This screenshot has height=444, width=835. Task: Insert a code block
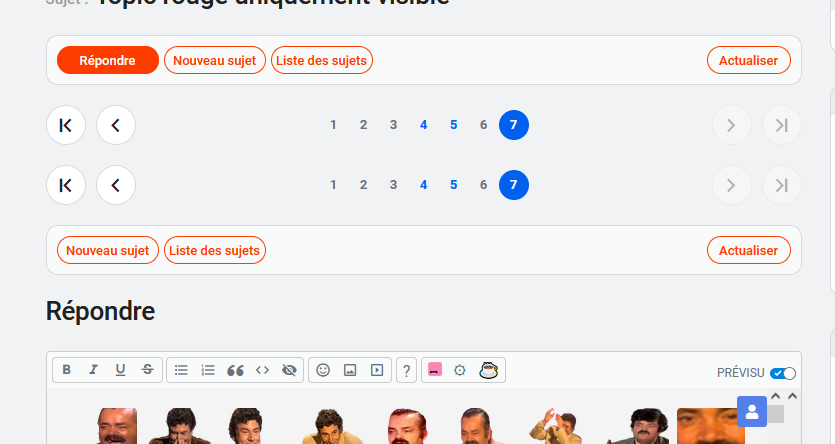[x=263, y=370]
